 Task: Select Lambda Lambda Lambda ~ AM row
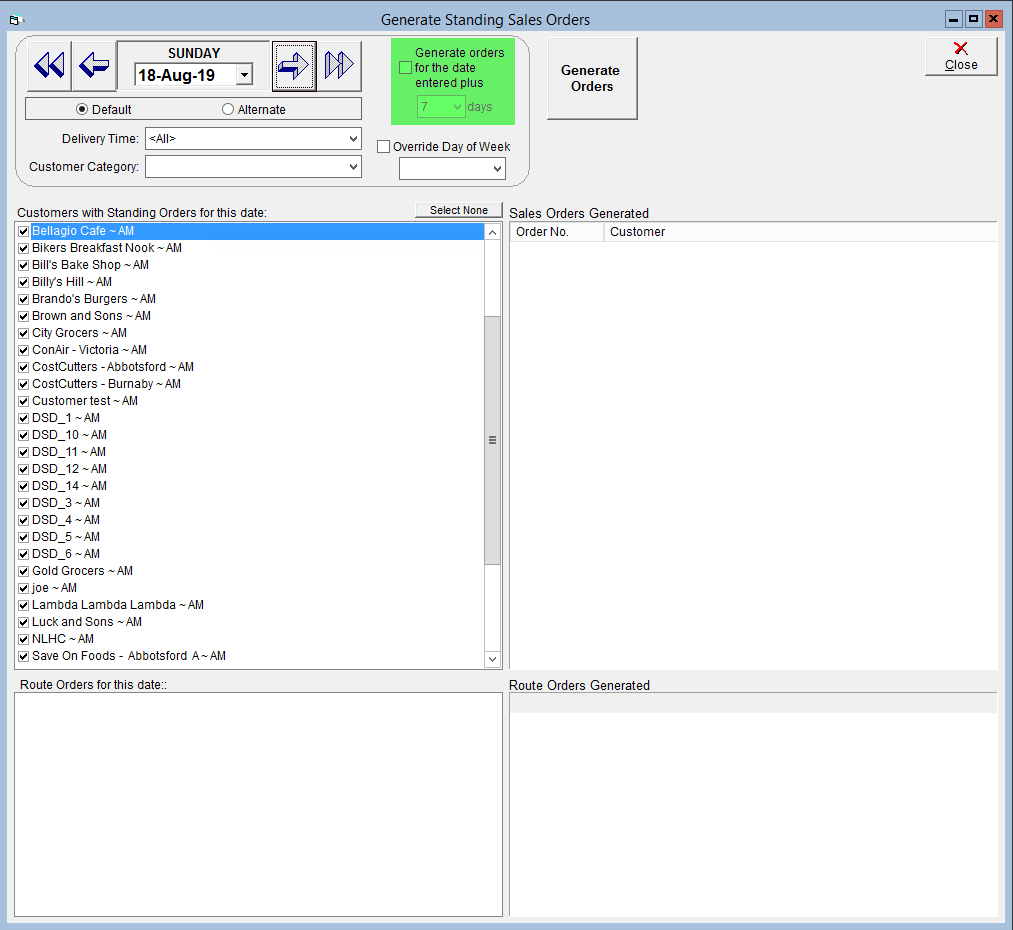[x=250, y=605]
